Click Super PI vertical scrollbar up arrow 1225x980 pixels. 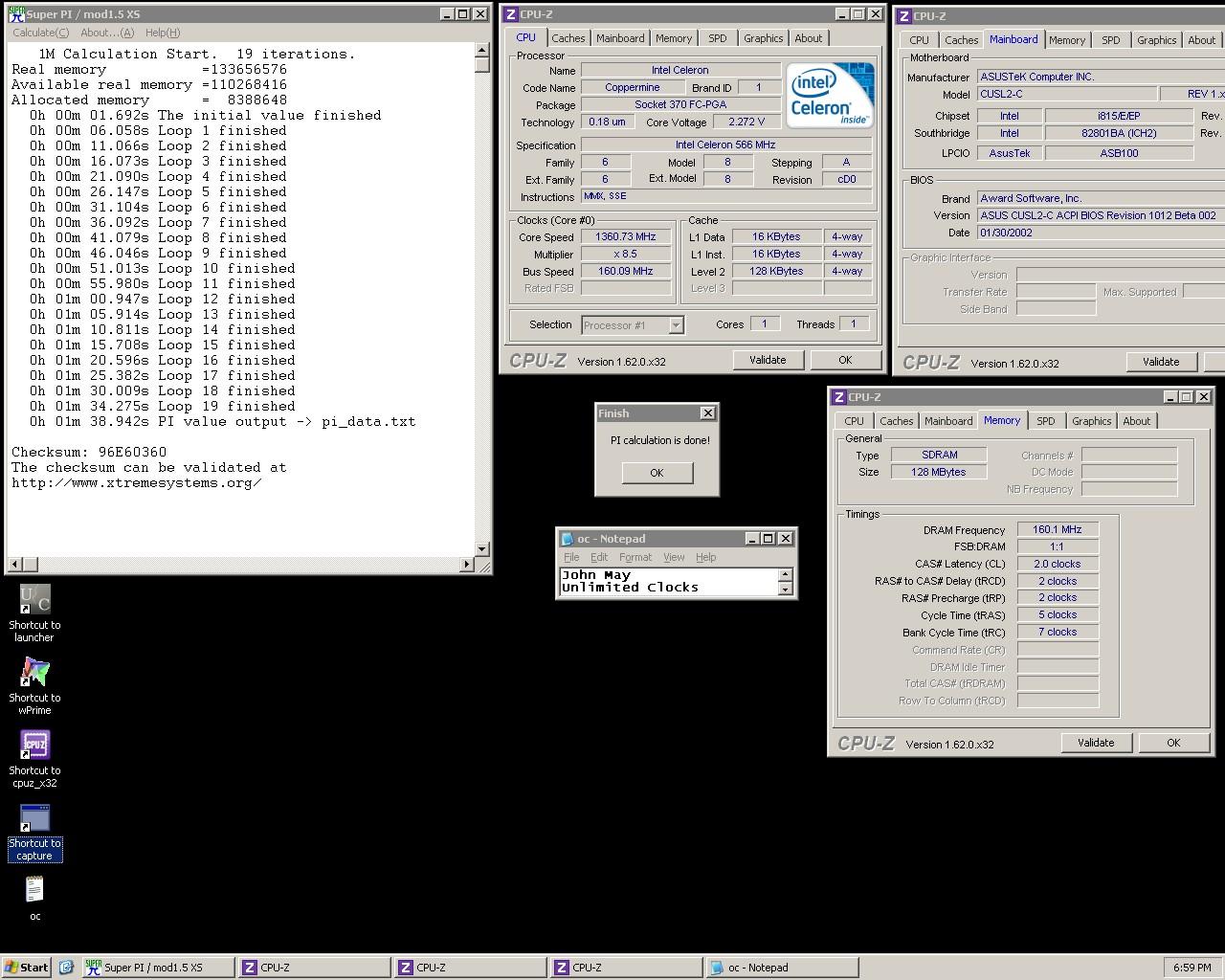481,52
